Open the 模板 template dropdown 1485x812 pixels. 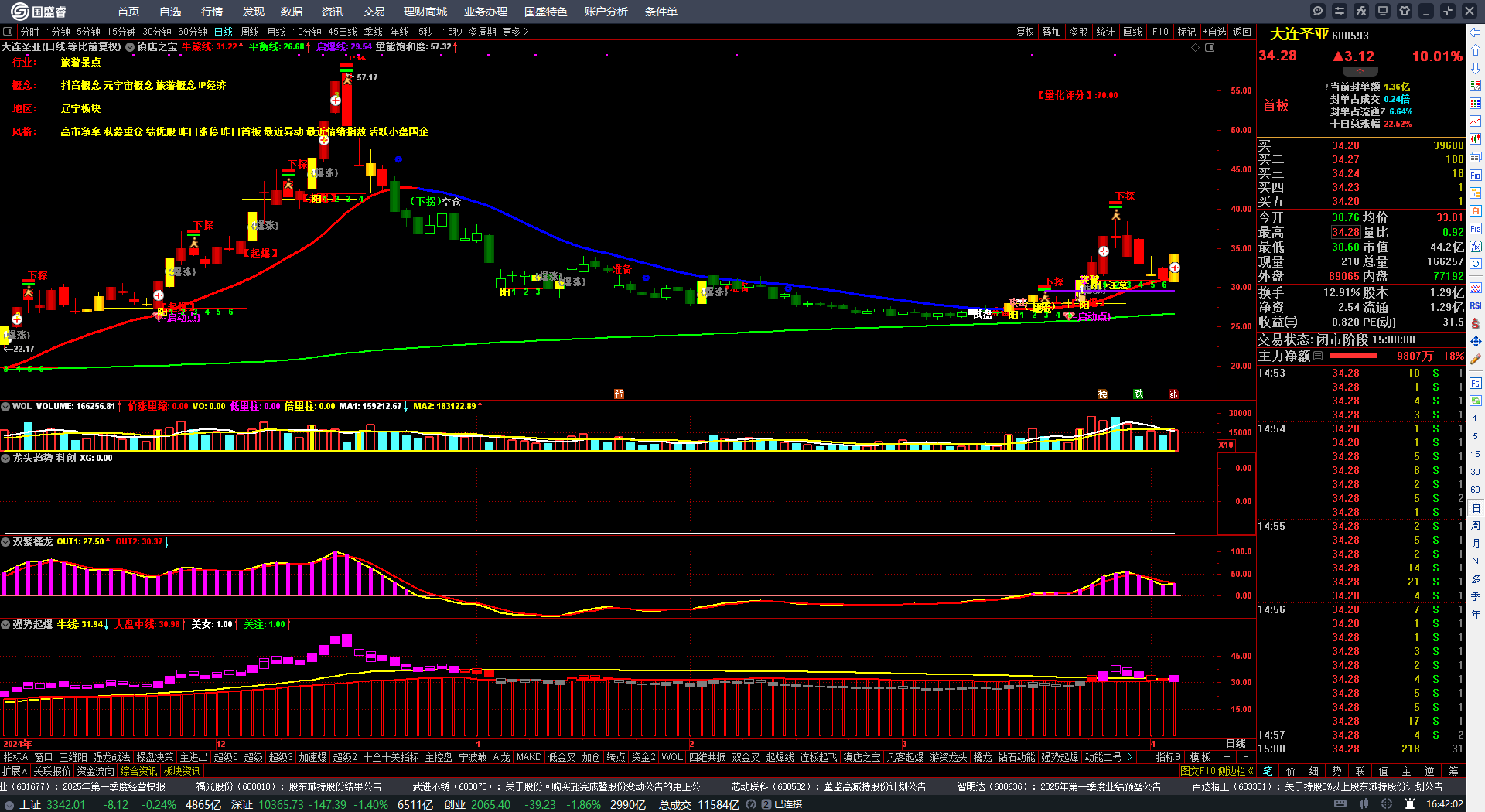(1200, 757)
